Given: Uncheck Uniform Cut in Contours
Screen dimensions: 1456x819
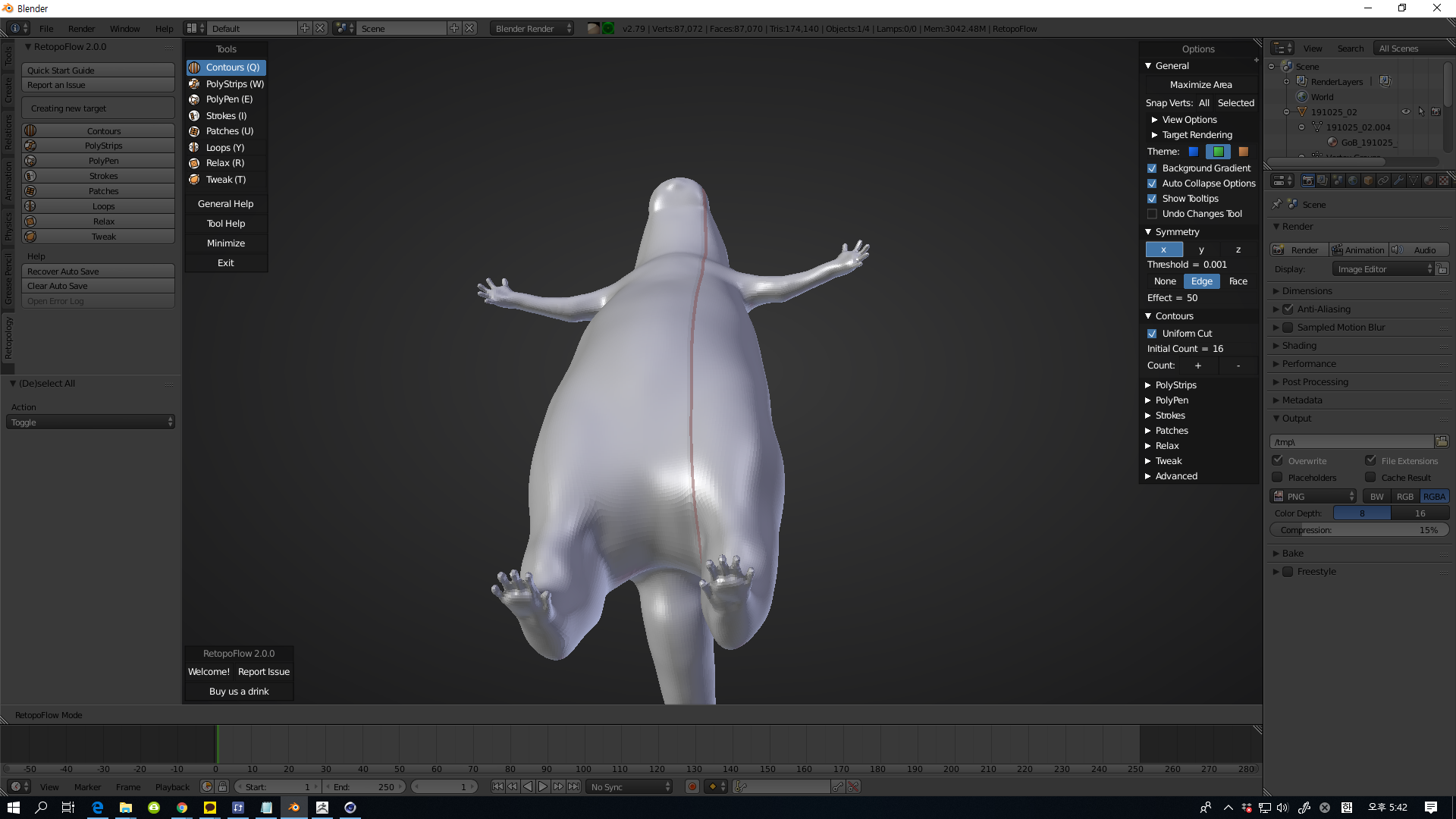Looking at the screenshot, I should [1152, 334].
